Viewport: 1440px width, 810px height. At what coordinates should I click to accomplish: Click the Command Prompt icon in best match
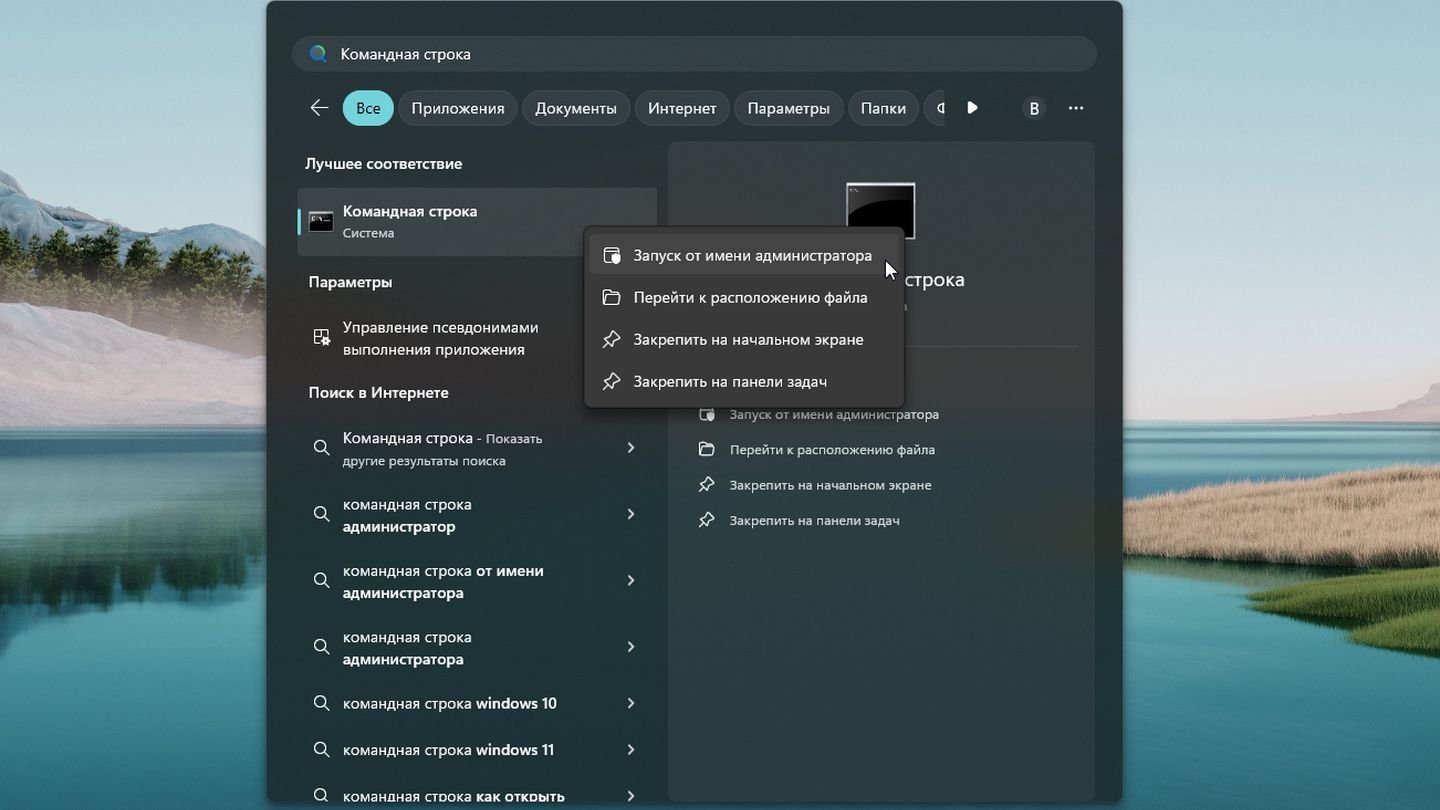321,222
